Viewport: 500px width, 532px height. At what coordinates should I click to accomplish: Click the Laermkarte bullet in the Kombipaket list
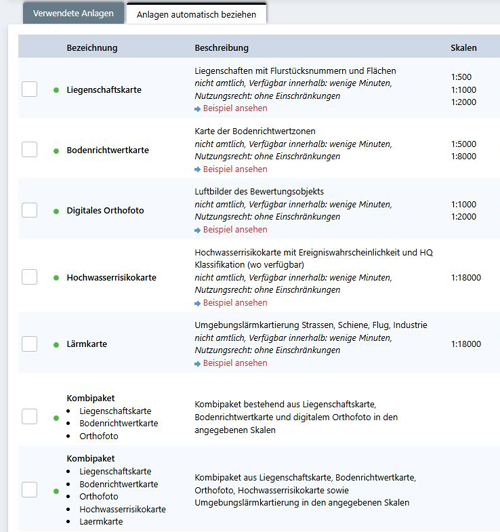pos(101,521)
